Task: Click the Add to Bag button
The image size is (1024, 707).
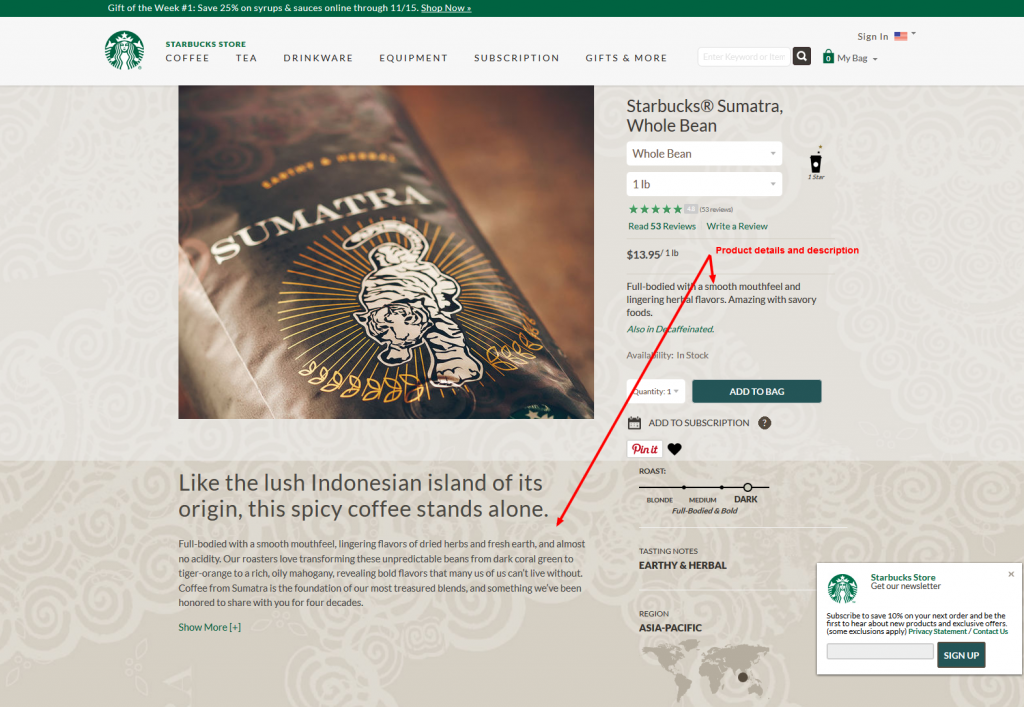Action: point(756,391)
